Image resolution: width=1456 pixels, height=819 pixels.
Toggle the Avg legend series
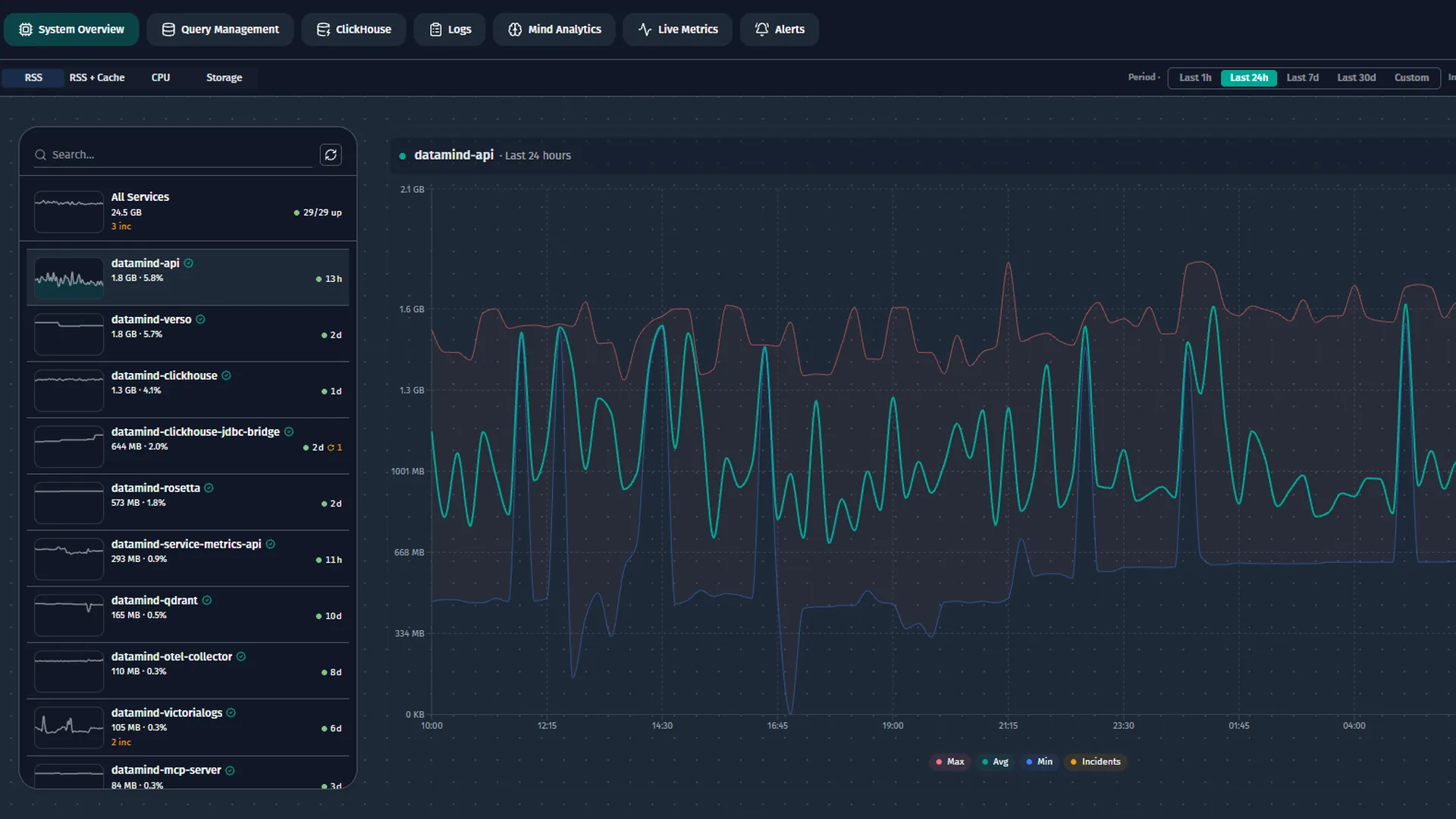coord(995,761)
